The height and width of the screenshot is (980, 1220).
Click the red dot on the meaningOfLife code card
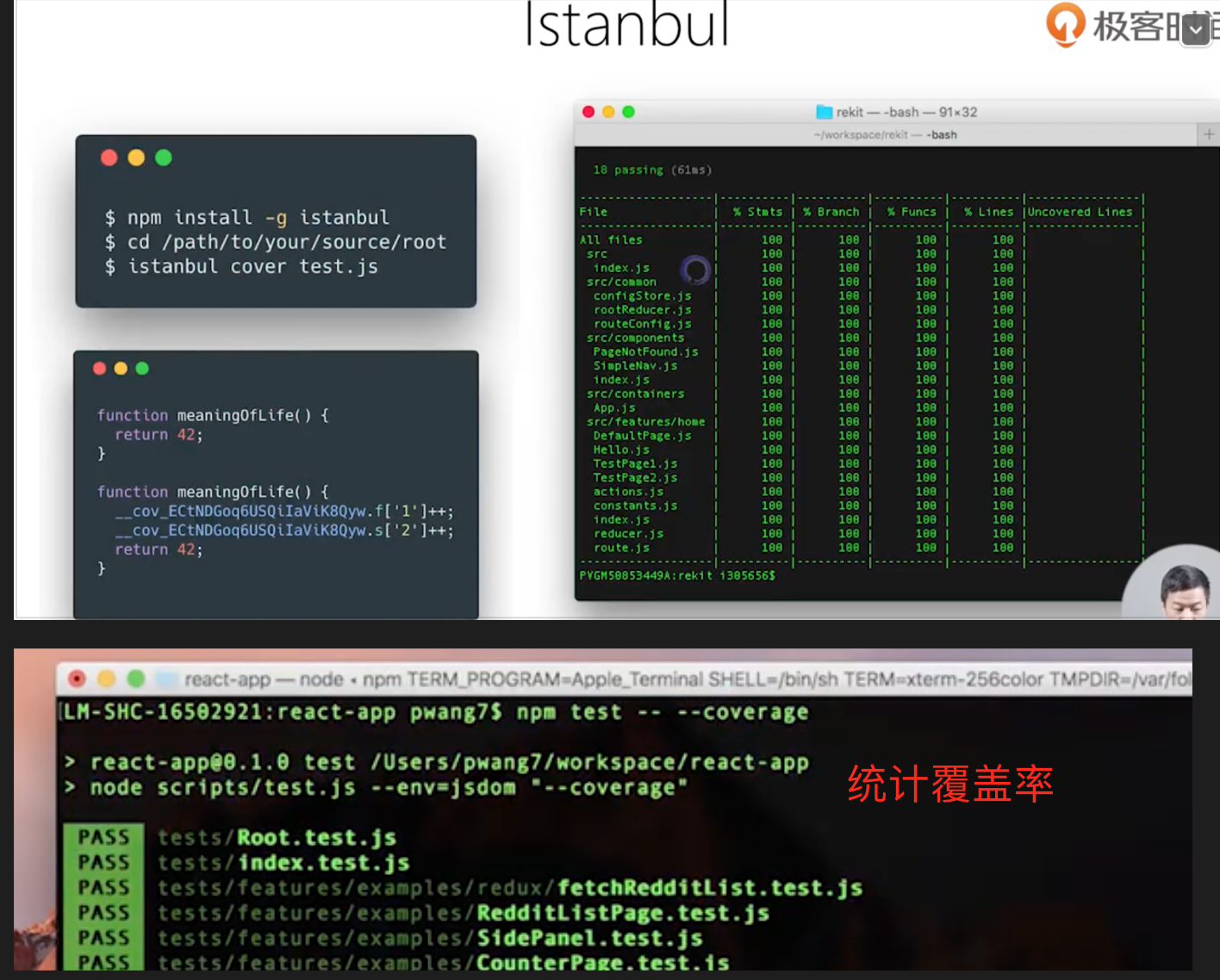tap(99, 369)
